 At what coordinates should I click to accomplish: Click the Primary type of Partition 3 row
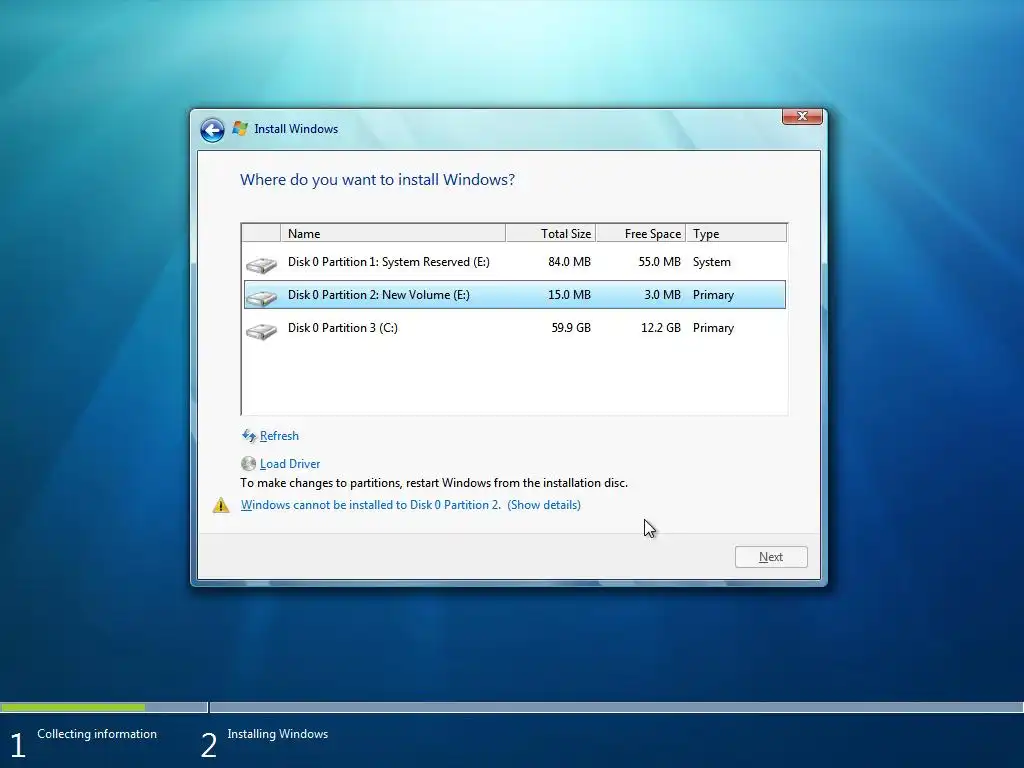pos(713,328)
